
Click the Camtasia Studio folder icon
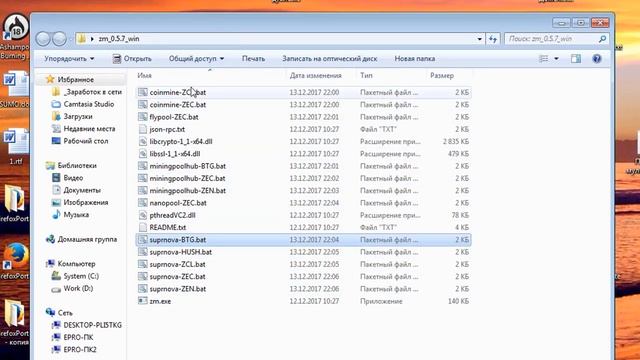pyautogui.click(x=56, y=104)
